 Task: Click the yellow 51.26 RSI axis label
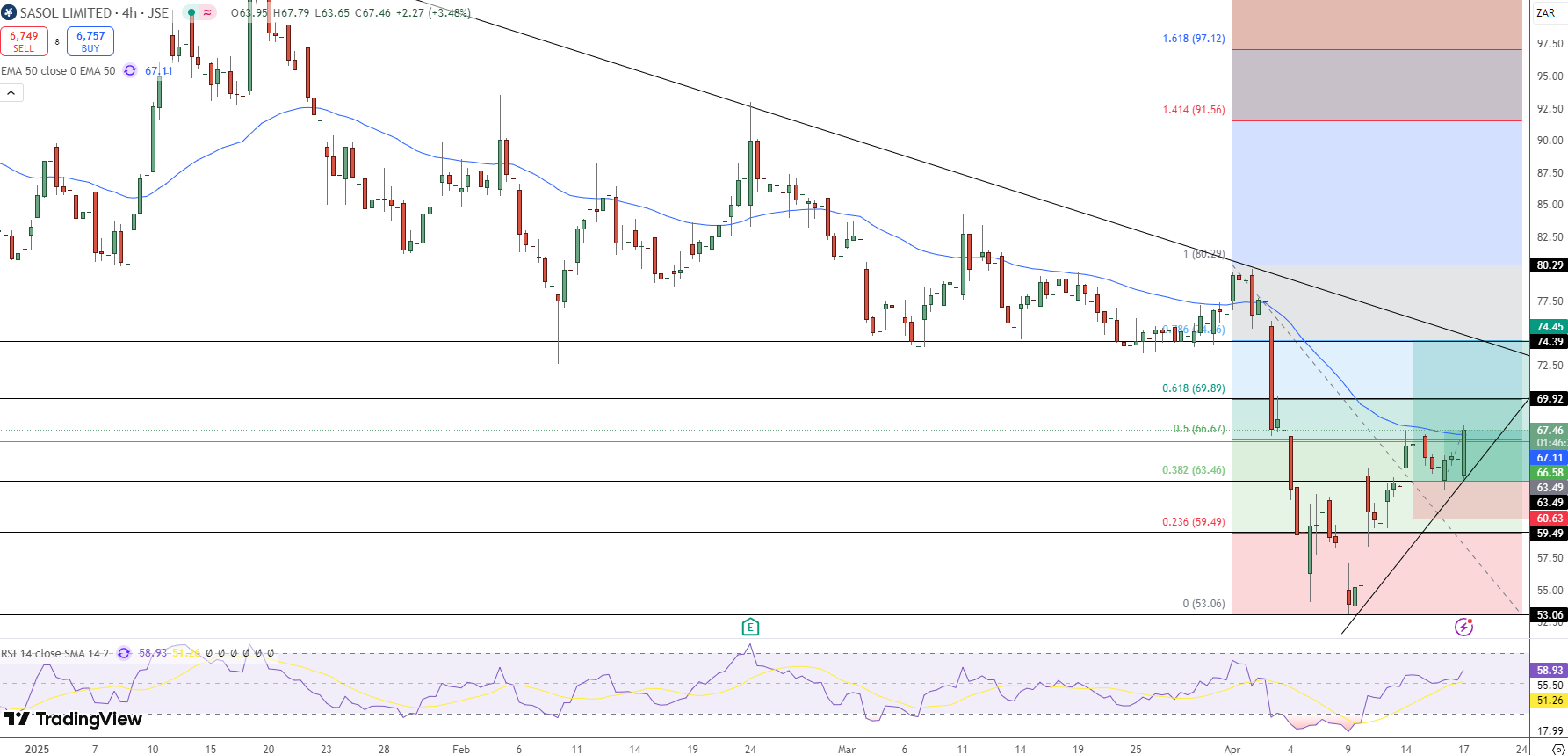(1549, 701)
